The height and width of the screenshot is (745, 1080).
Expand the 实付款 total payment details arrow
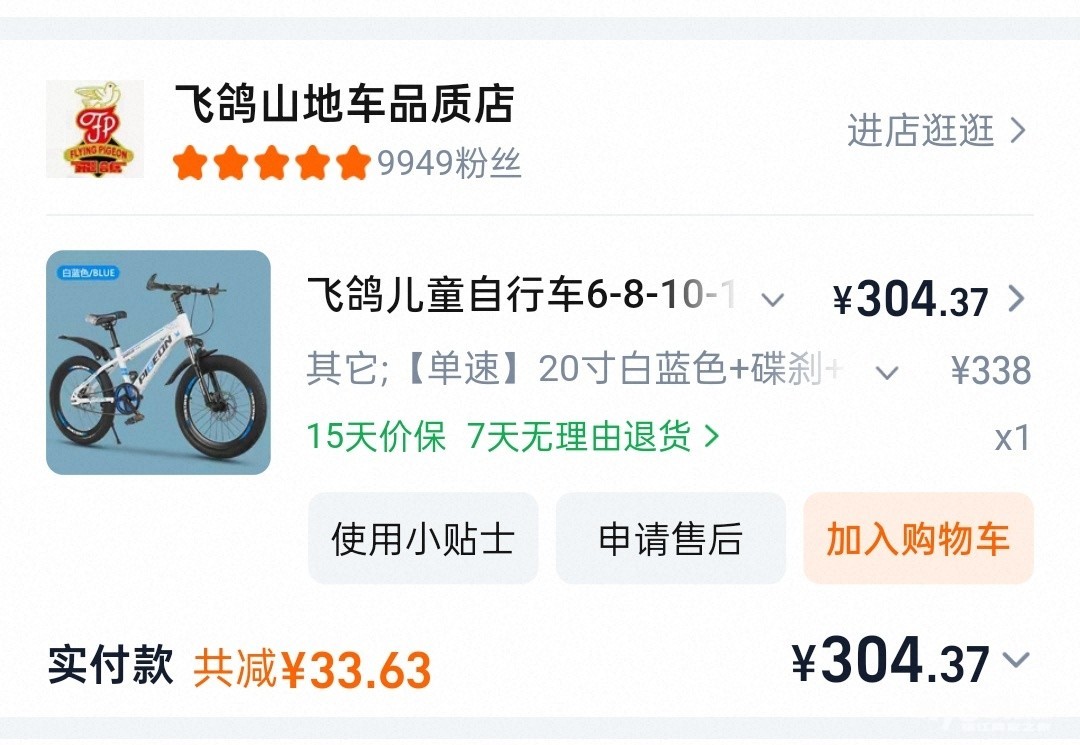pyautogui.click(x=1016, y=660)
